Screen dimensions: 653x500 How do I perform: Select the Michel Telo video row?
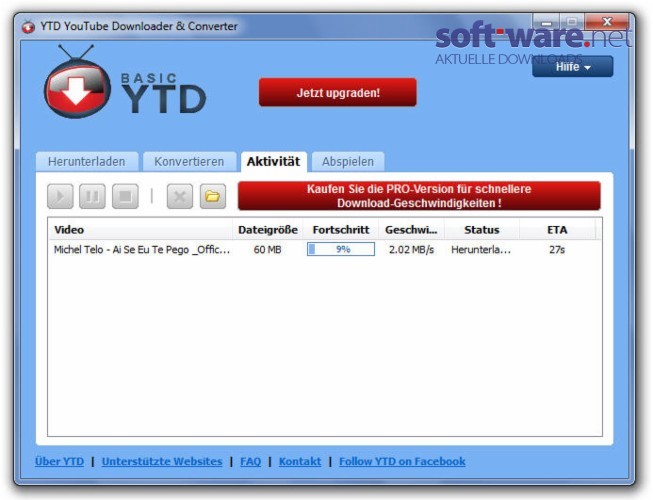click(325, 250)
